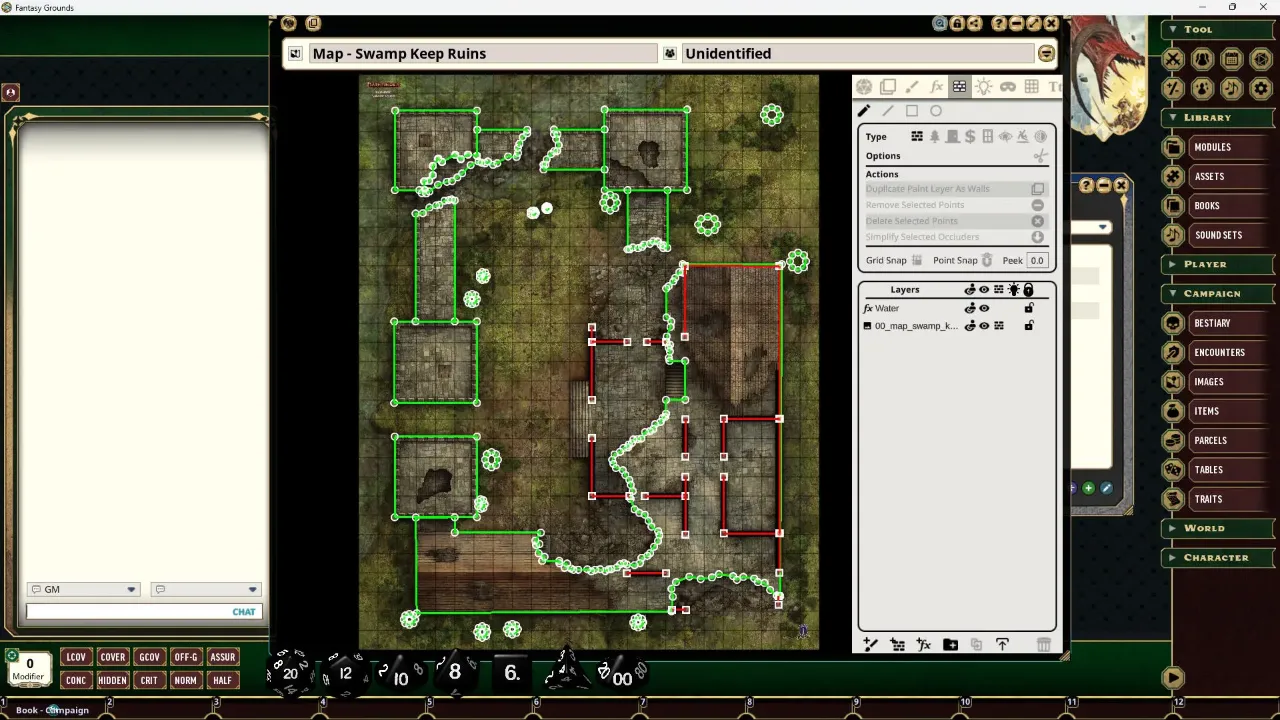Viewport: 1280px width, 720px height.
Task: Open the party sheet tool
Action: tap(1203, 60)
